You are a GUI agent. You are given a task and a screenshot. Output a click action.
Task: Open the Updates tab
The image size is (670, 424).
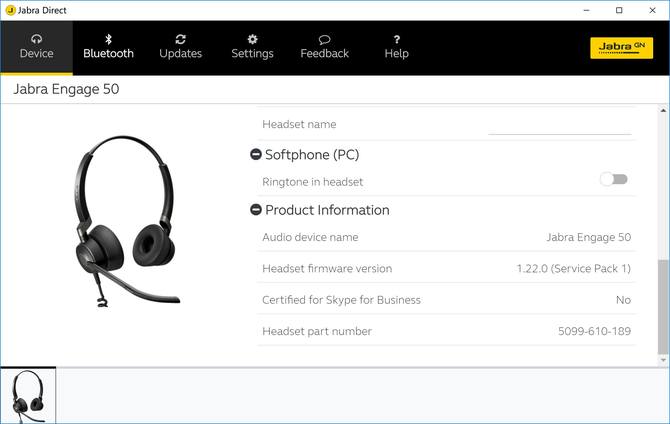coord(180,47)
